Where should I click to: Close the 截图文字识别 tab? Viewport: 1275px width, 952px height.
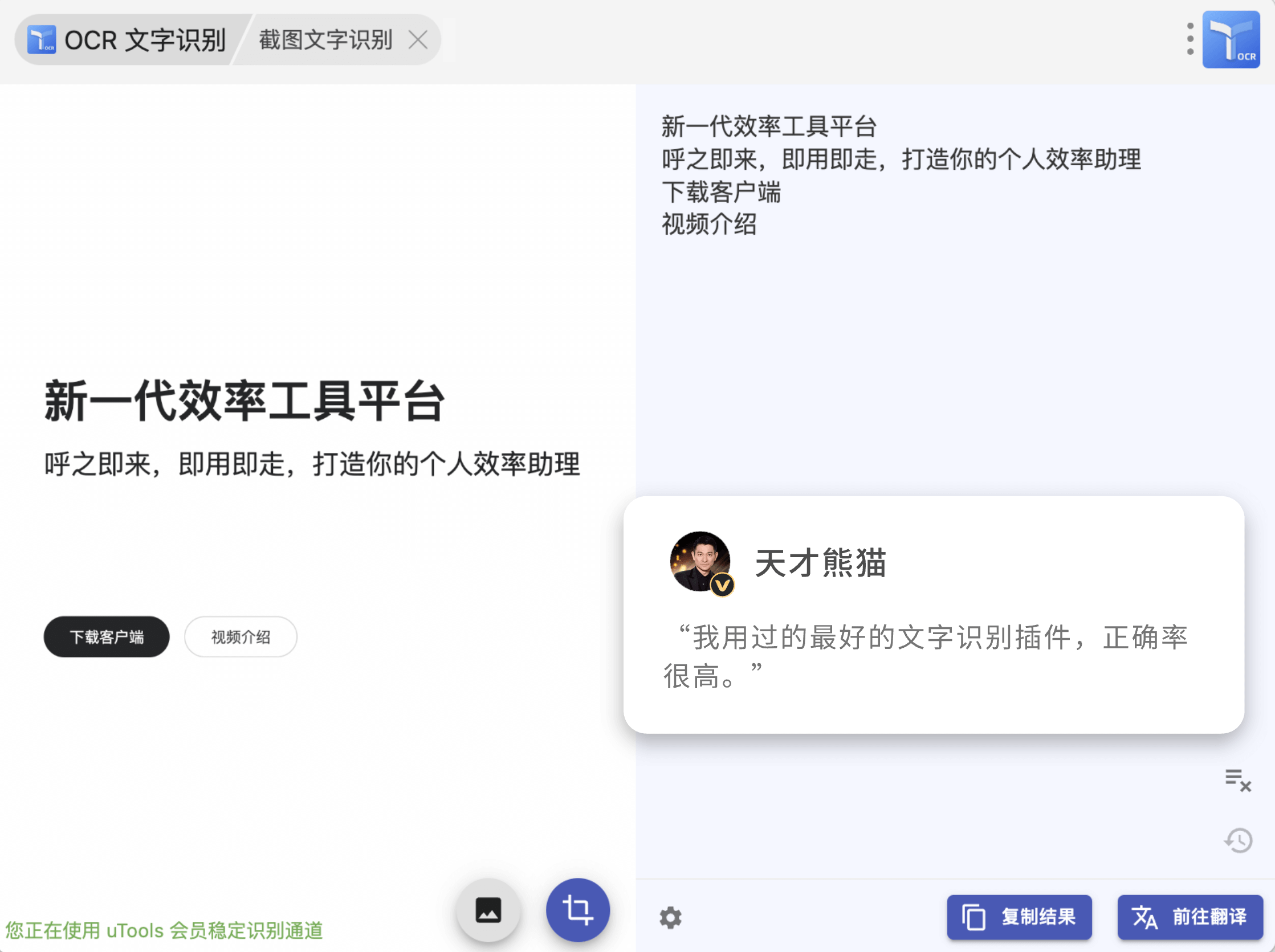418,40
